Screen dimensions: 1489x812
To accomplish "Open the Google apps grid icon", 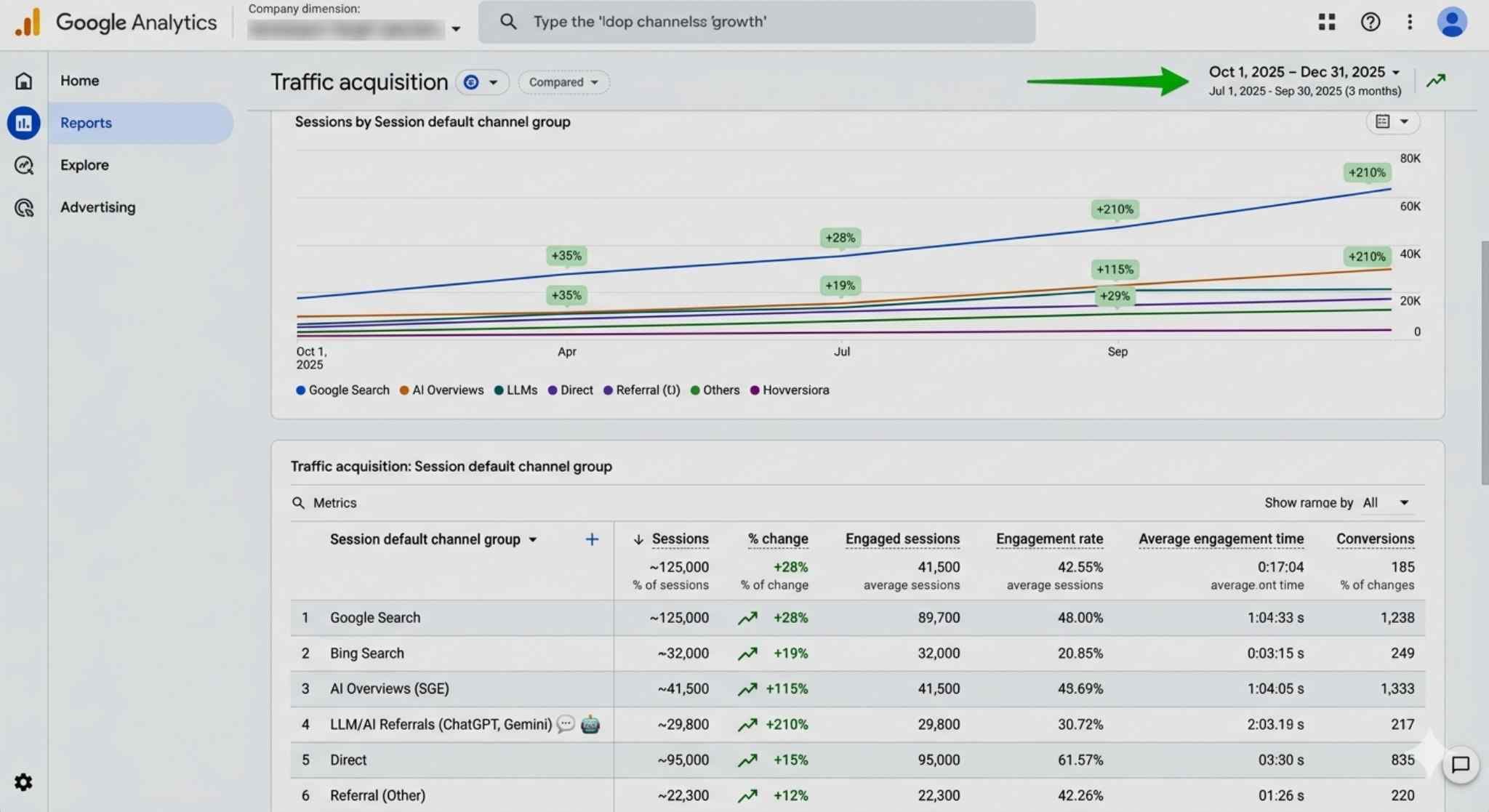I will pyautogui.click(x=1327, y=22).
